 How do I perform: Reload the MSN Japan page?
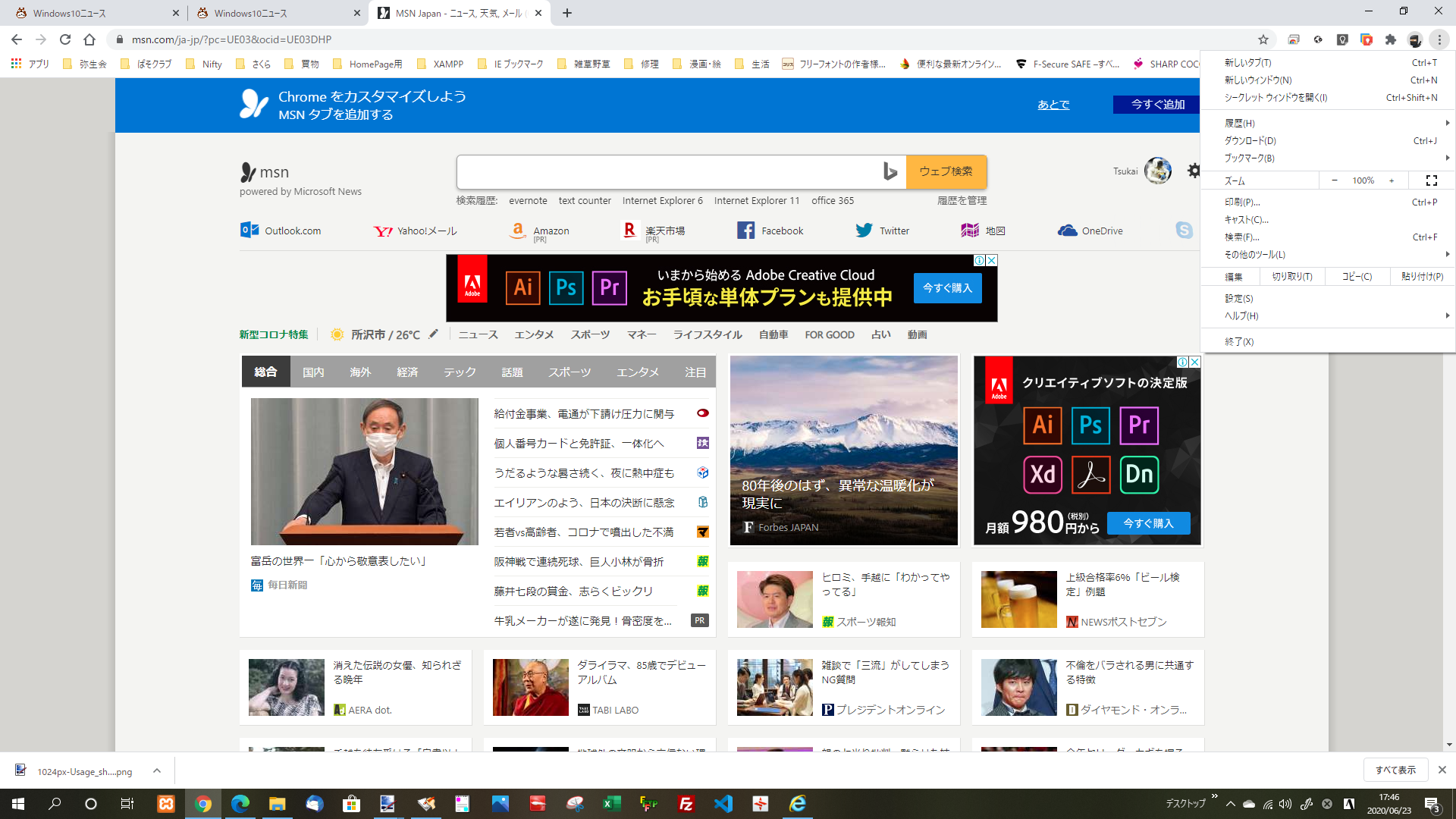click(65, 39)
